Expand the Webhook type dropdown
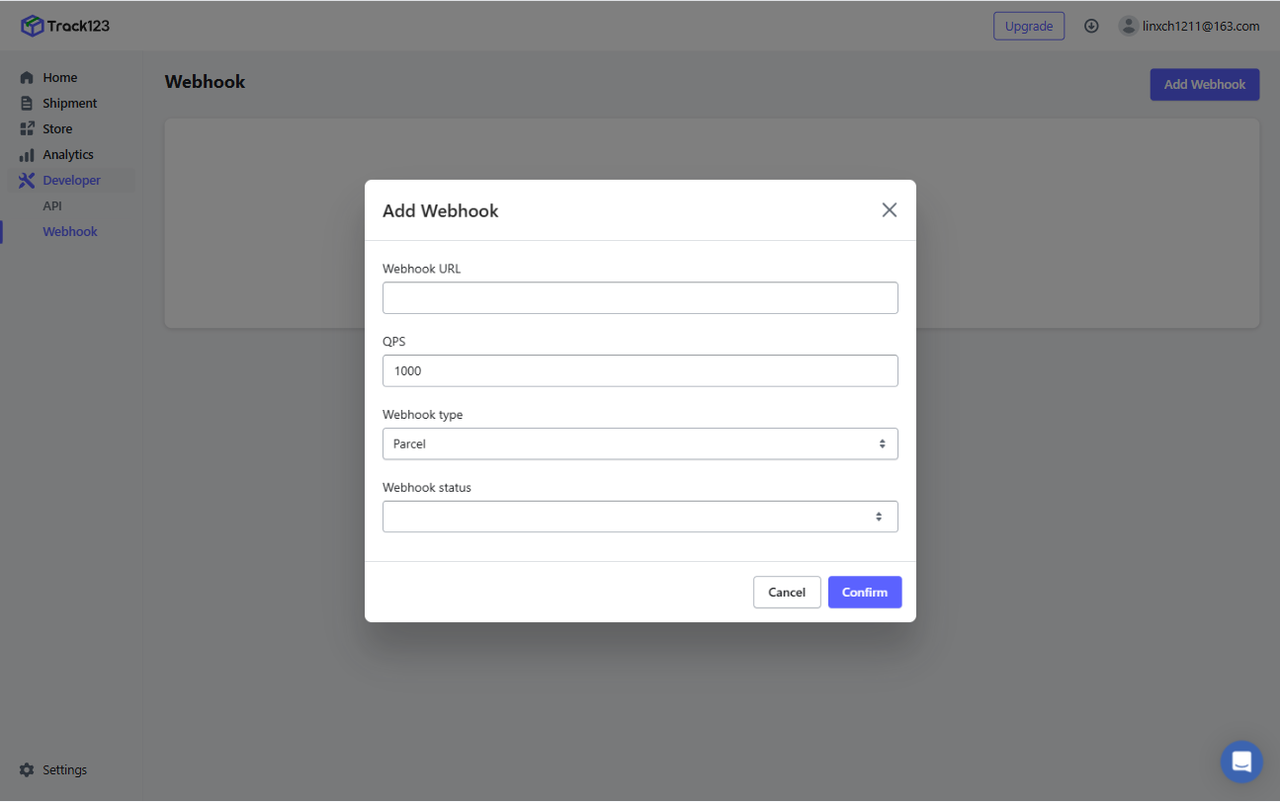Screen dimensions: 1280x802 640,444
